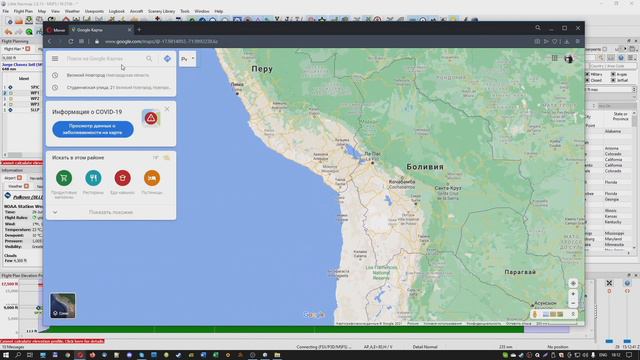The image size is (640, 360).
Task: Expand the nearby categories panel chevron
Action: point(55,212)
